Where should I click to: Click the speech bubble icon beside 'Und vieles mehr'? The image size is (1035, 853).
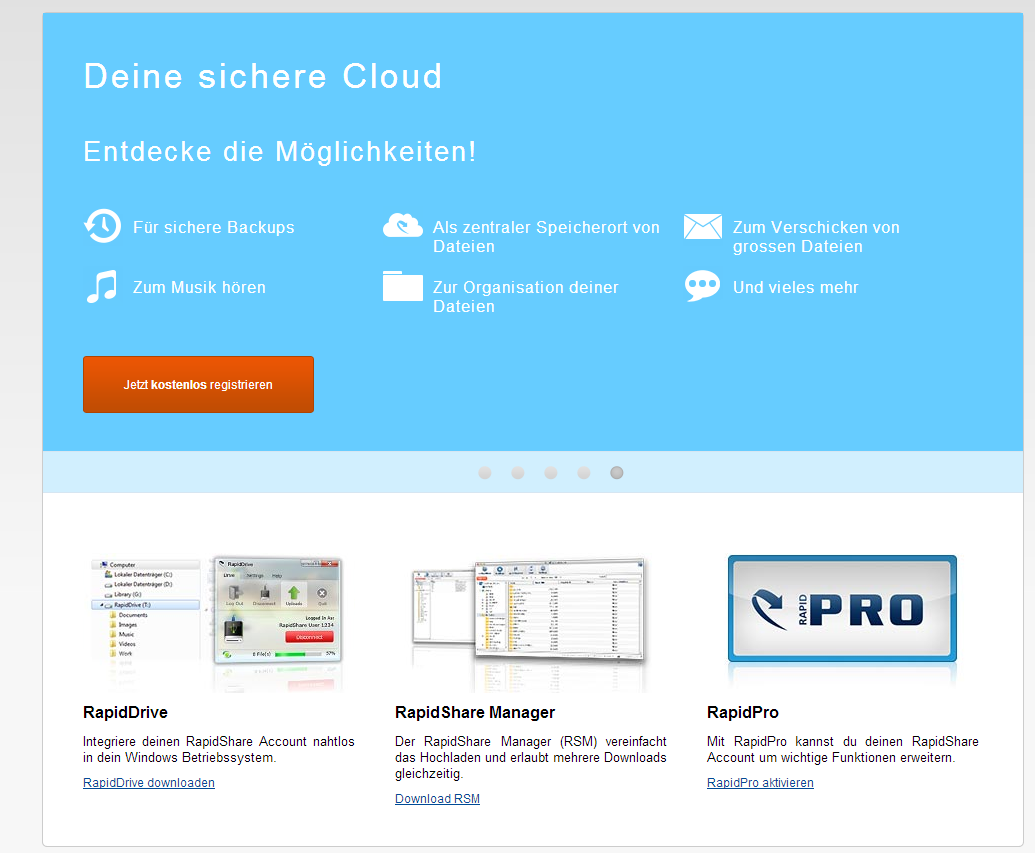click(x=702, y=286)
